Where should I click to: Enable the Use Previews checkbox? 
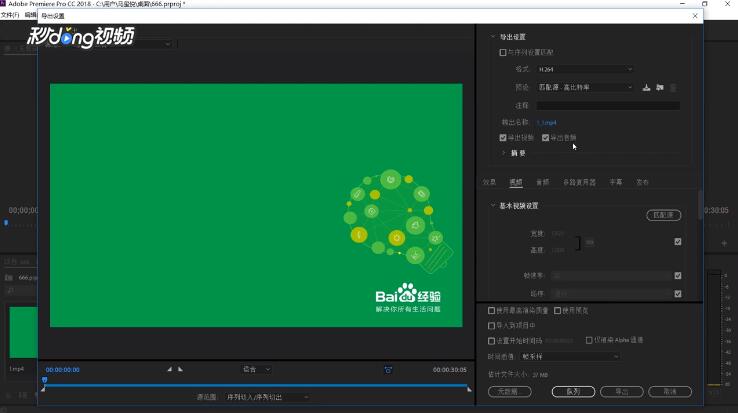click(557, 310)
